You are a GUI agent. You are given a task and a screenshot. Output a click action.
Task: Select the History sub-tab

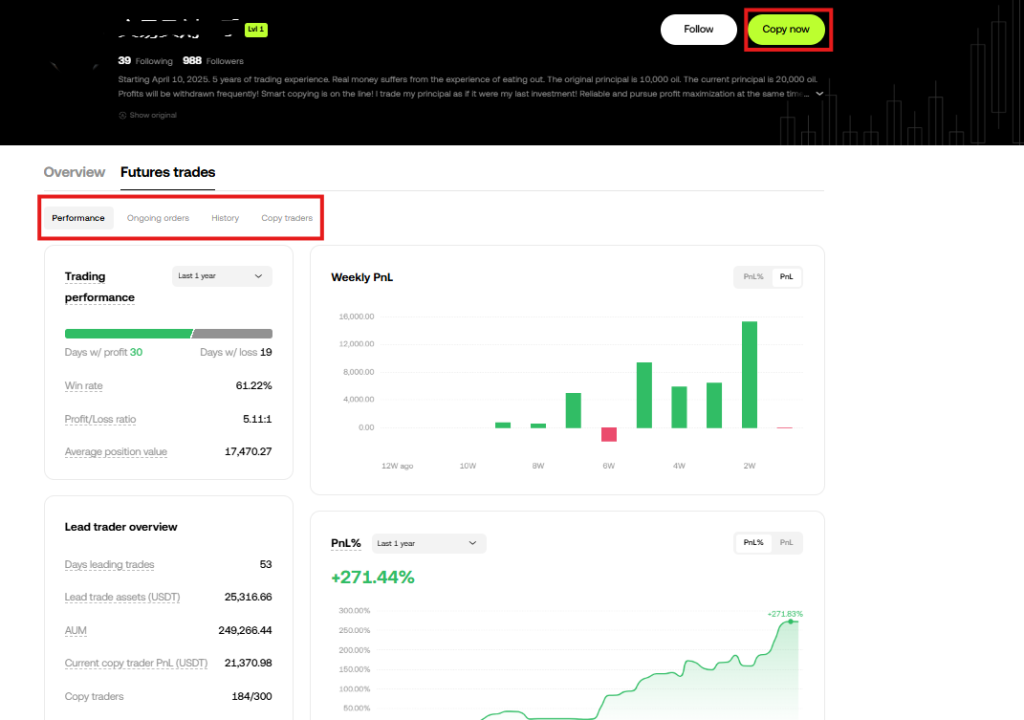click(x=225, y=217)
